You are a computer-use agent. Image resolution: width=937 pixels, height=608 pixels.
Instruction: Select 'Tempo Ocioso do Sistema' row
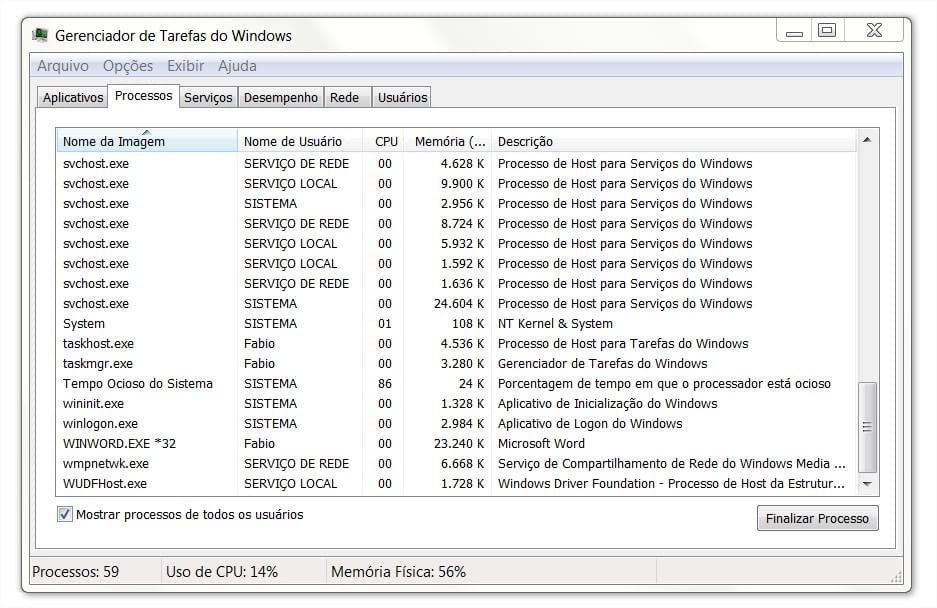click(x=457, y=384)
